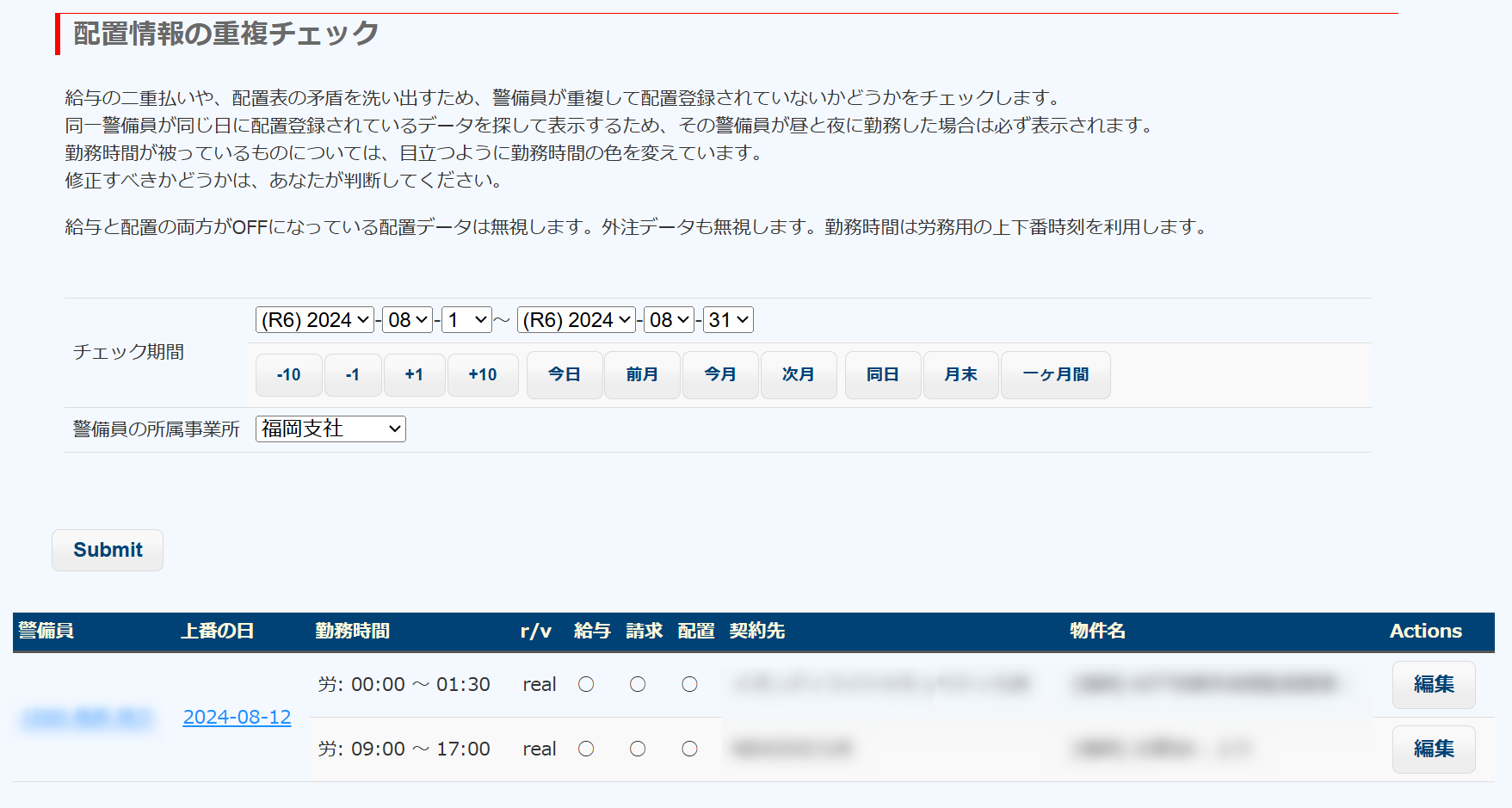Screen dimensions: 1512x808
Task: Open the start year dropdown
Action: click(315, 320)
